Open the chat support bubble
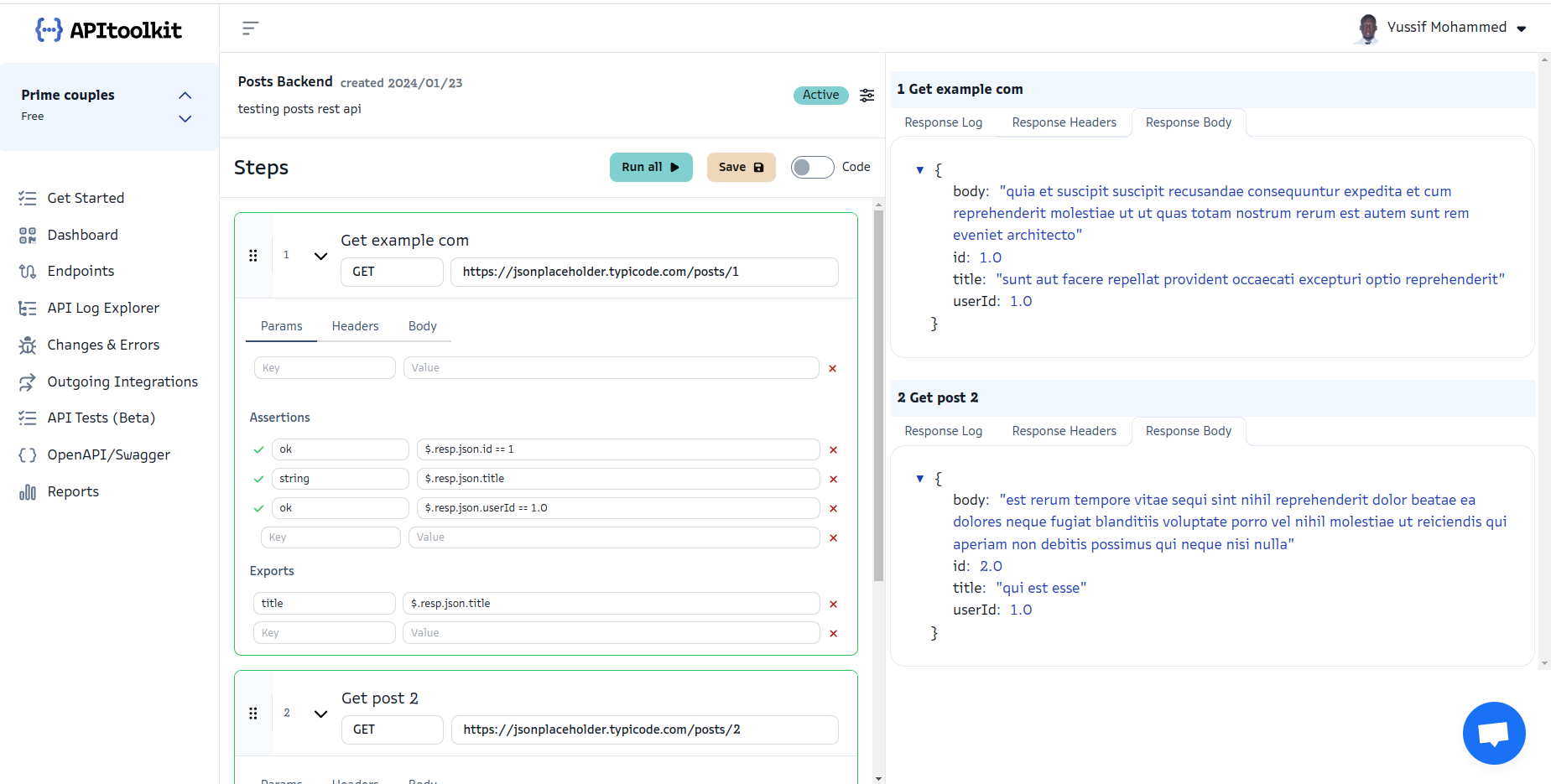The height and width of the screenshot is (784, 1551). click(x=1494, y=733)
